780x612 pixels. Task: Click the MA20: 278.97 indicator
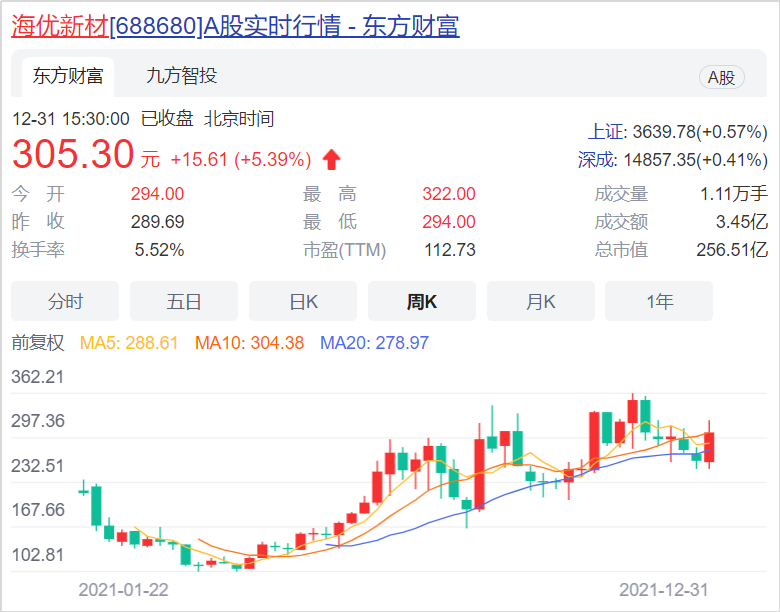[374, 342]
